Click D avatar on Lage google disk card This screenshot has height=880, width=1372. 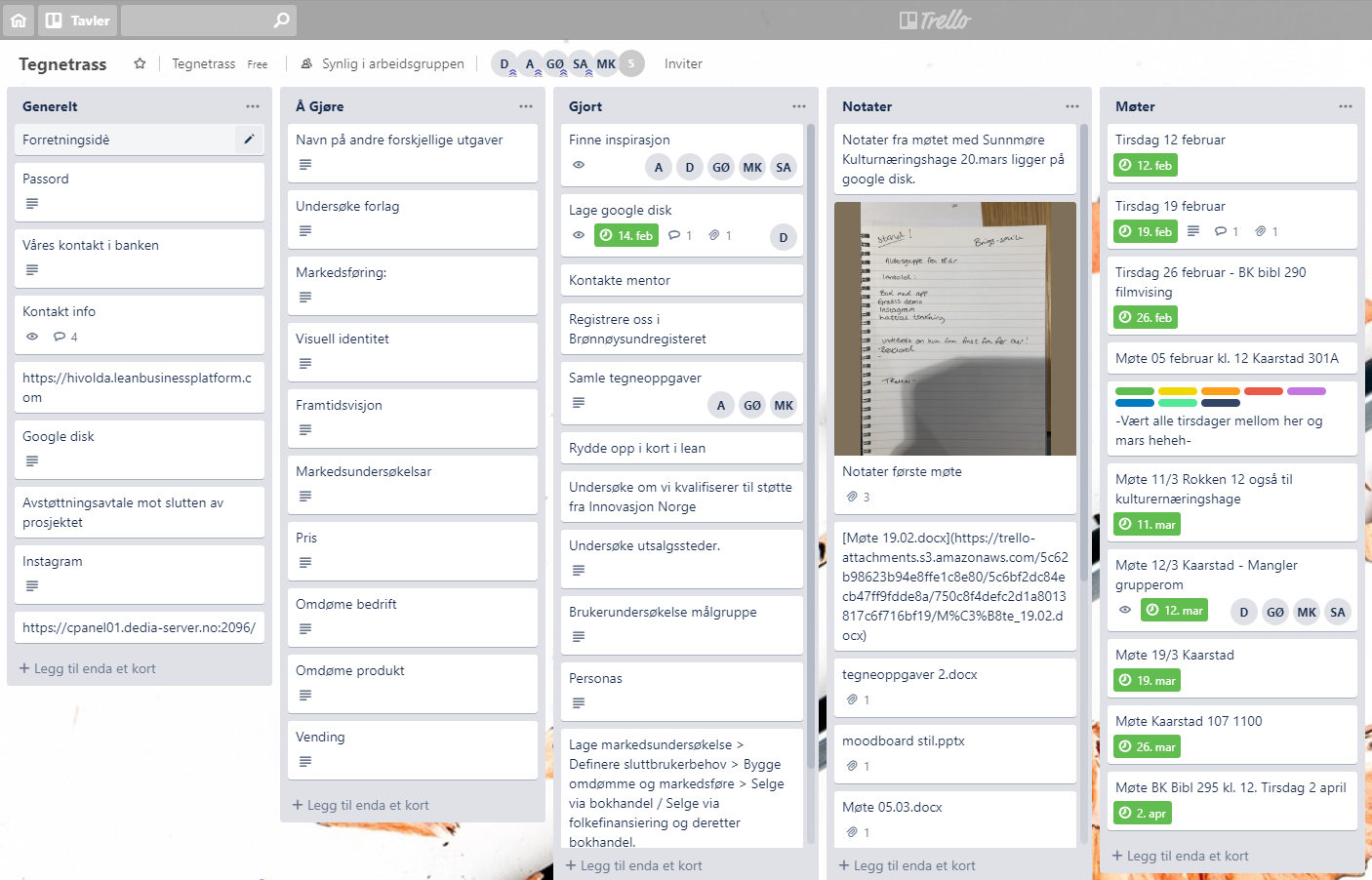pos(784,237)
